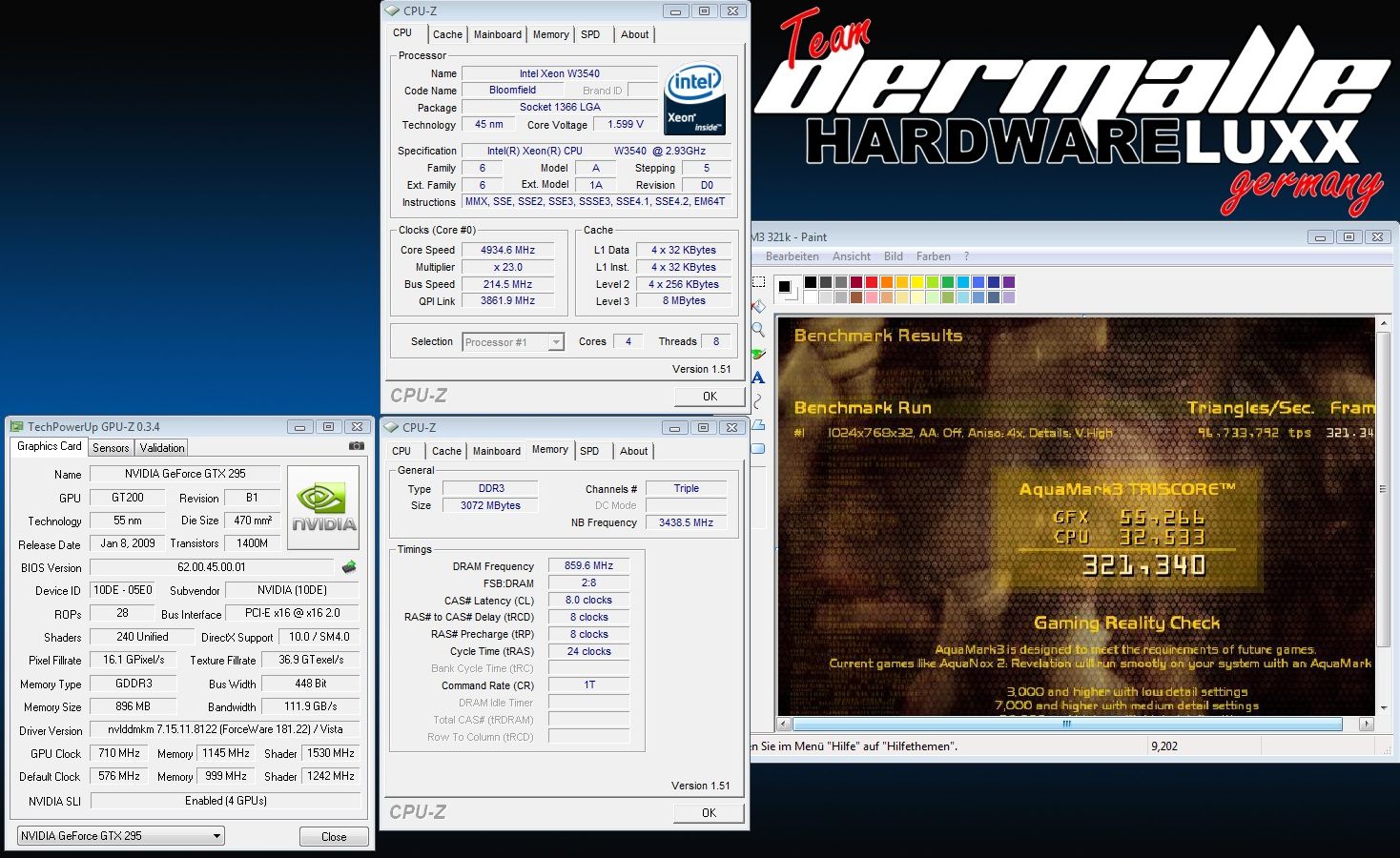Click the Driver Version field in GPU-Z

tap(226, 729)
